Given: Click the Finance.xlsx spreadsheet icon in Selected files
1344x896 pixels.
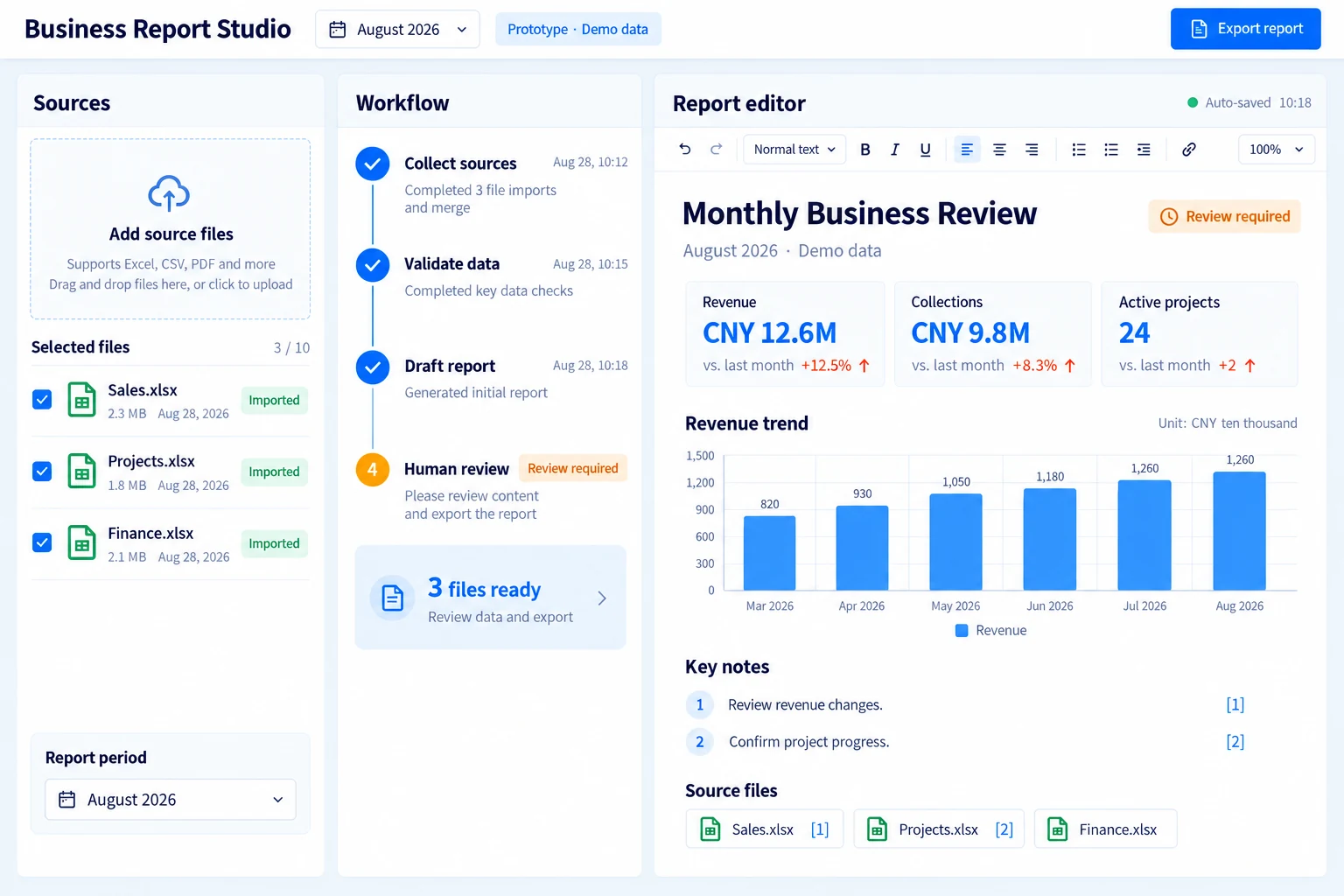Looking at the screenshot, I should click(82, 543).
